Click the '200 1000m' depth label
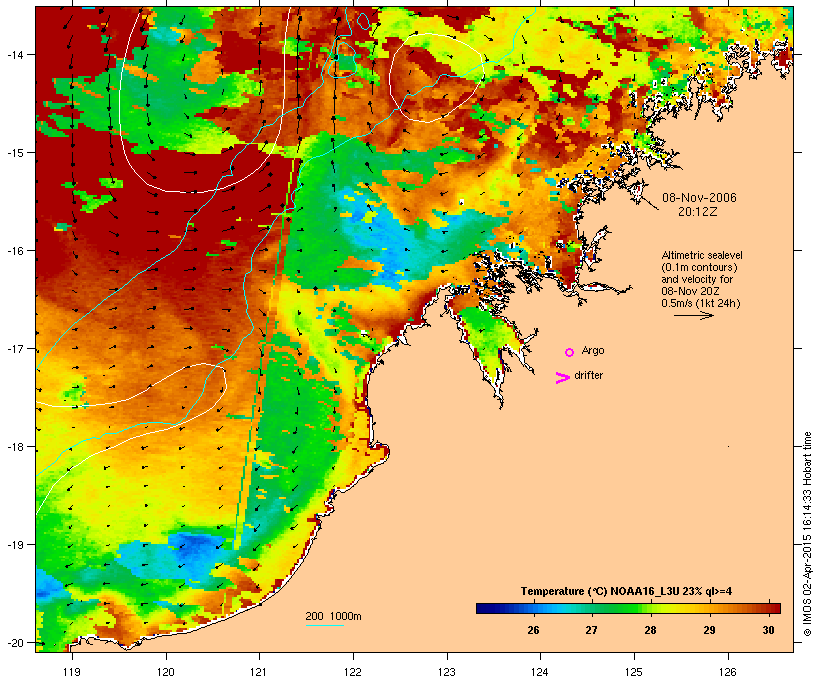Viewport: 820px width, 680px height. click(333, 616)
